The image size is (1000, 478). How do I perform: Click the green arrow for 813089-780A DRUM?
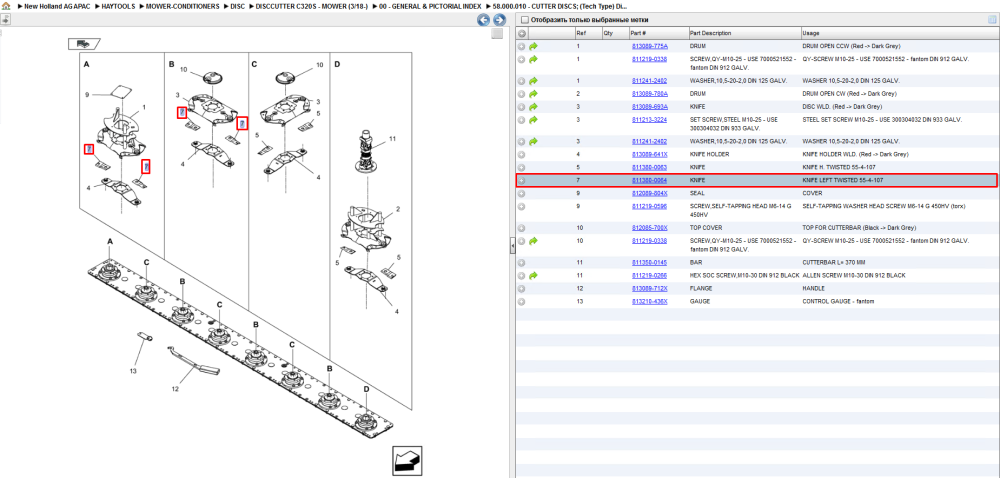click(x=533, y=94)
